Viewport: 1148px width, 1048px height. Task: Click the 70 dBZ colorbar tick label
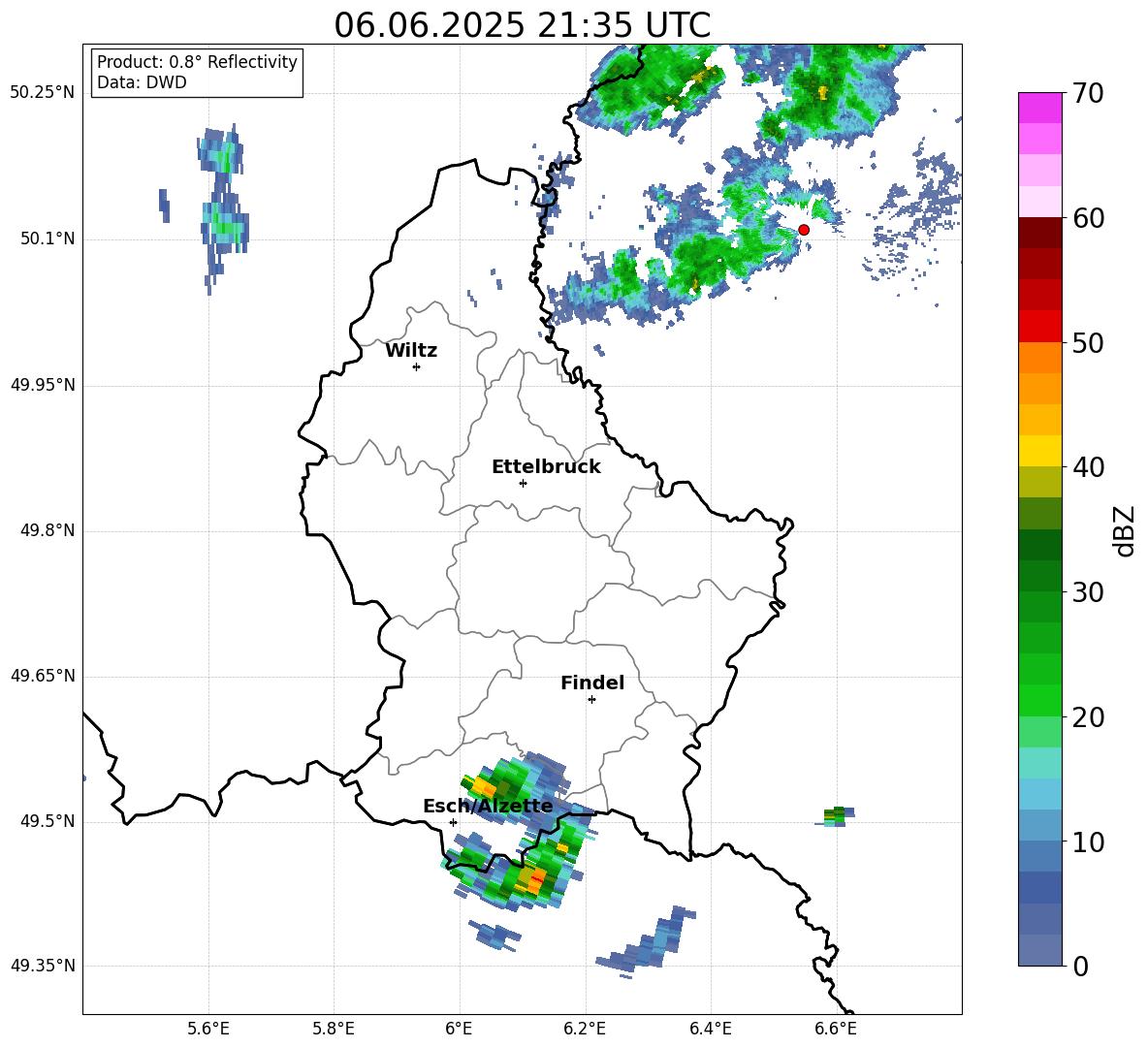click(1088, 93)
